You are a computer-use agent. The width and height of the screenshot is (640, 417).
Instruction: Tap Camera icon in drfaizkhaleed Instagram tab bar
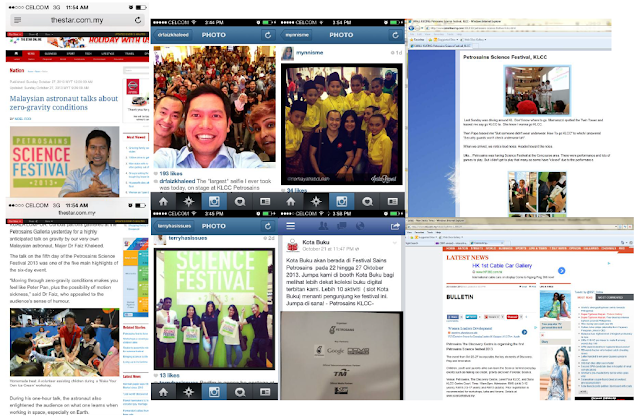coord(214,201)
